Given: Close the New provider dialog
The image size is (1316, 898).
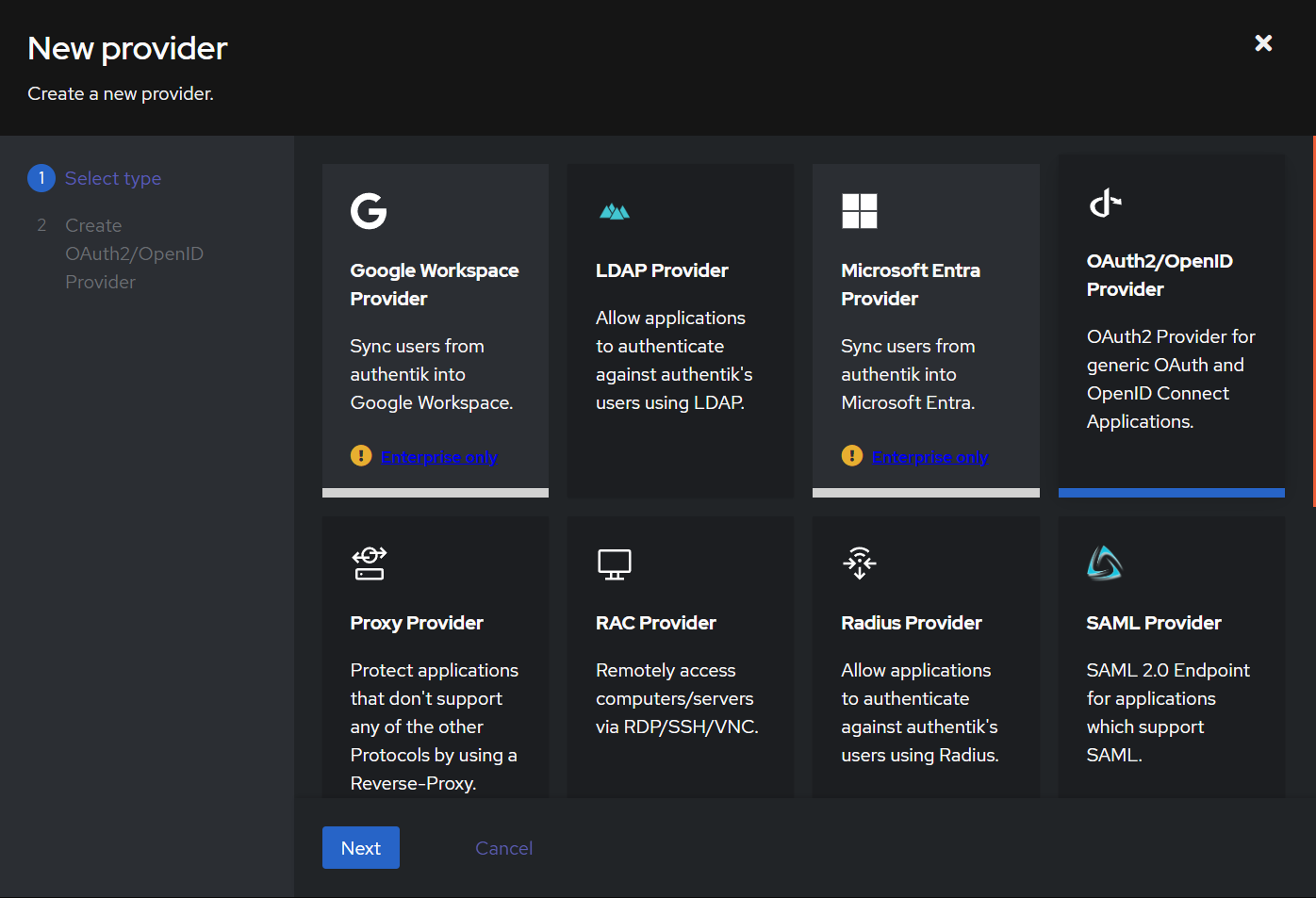Looking at the screenshot, I should [1264, 42].
